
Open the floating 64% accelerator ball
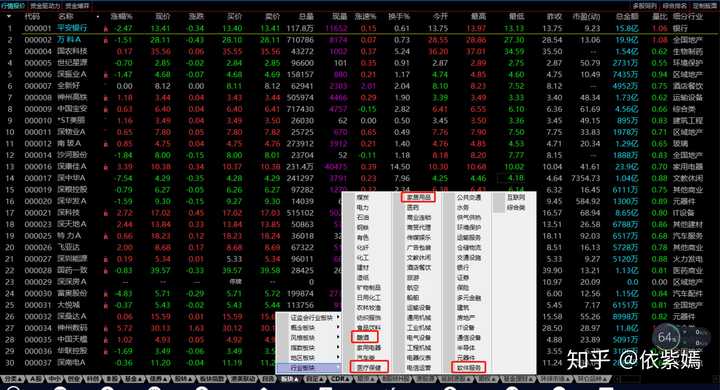667,338
